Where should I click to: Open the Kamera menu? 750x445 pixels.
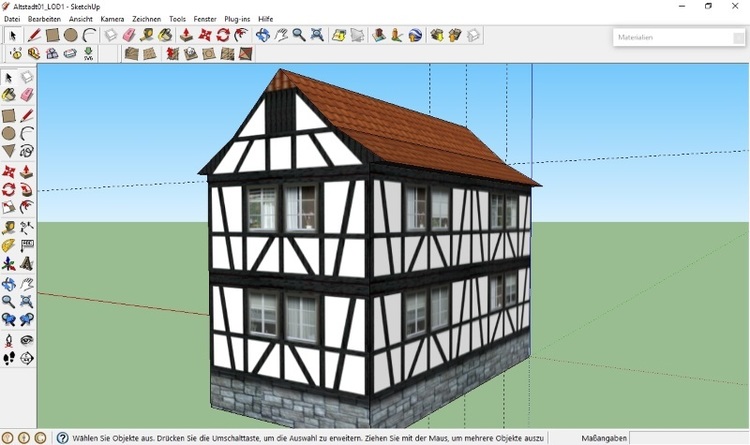click(x=112, y=19)
